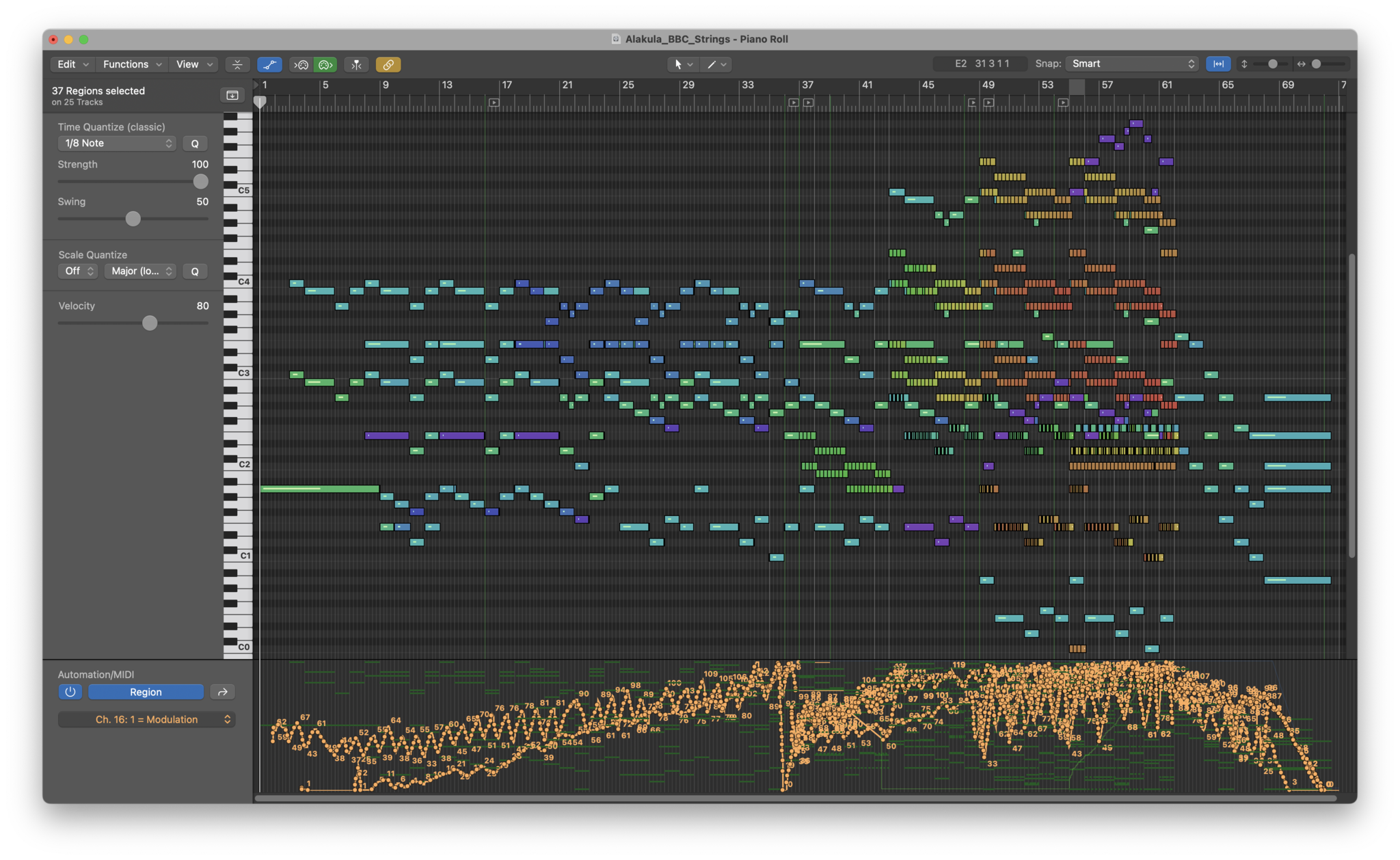This screenshot has width=1400, height=860.
Task: Toggle the green MIDI Out button
Action: coord(325,64)
